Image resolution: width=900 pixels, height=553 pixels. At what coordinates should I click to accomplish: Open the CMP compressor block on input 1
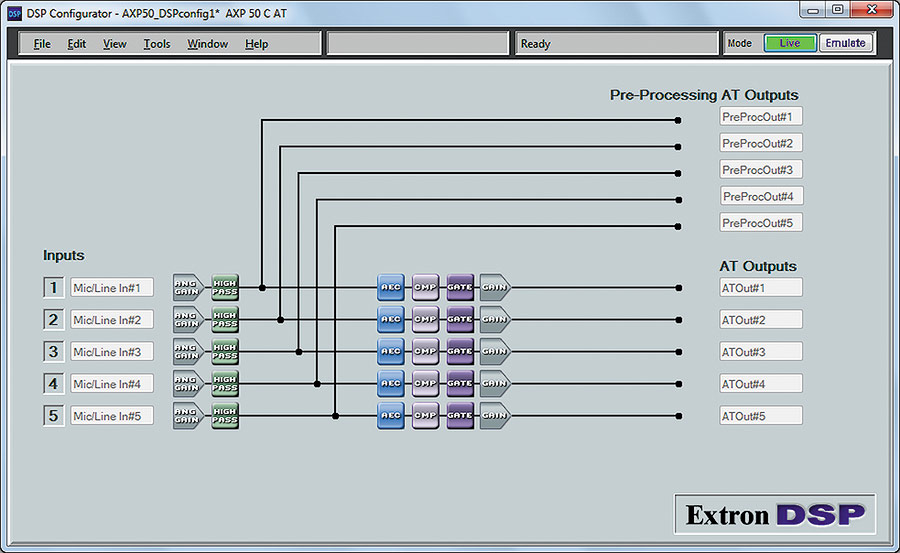[x=425, y=288]
